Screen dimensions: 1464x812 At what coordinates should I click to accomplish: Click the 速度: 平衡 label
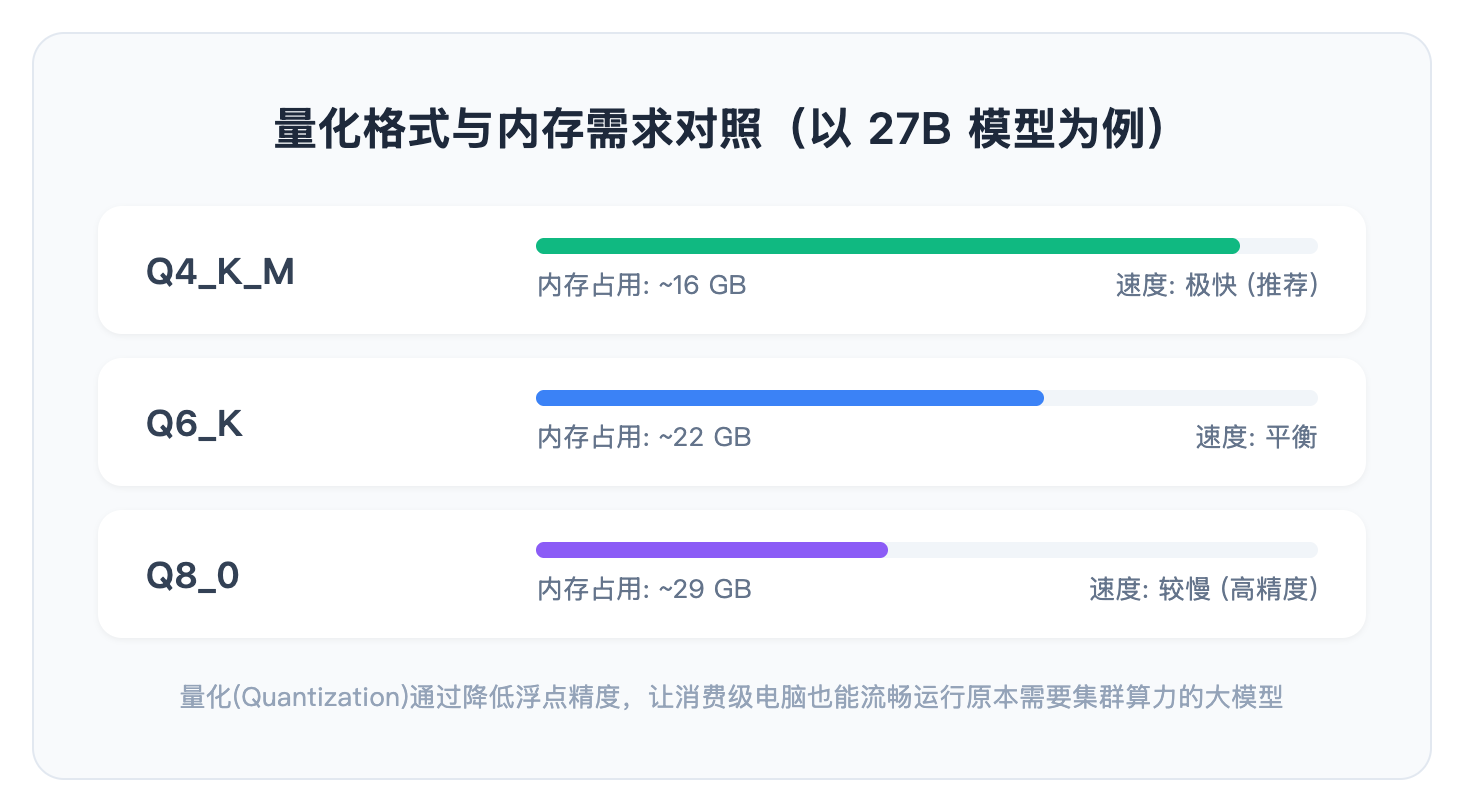pos(1257,438)
